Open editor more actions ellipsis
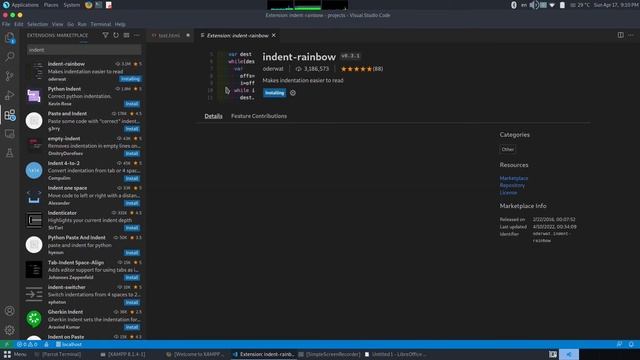 [x=631, y=35]
